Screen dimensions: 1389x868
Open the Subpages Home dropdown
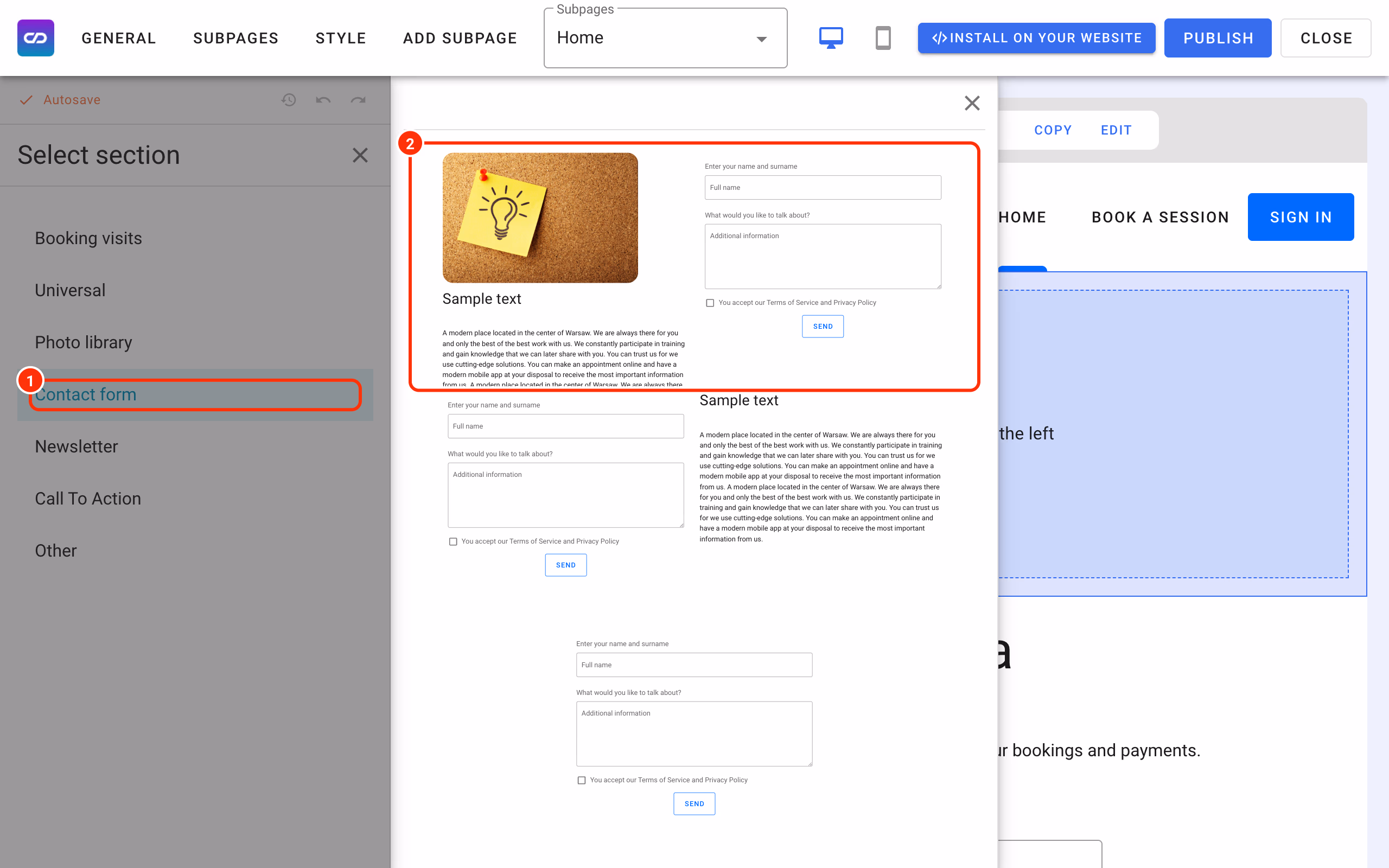(x=665, y=38)
